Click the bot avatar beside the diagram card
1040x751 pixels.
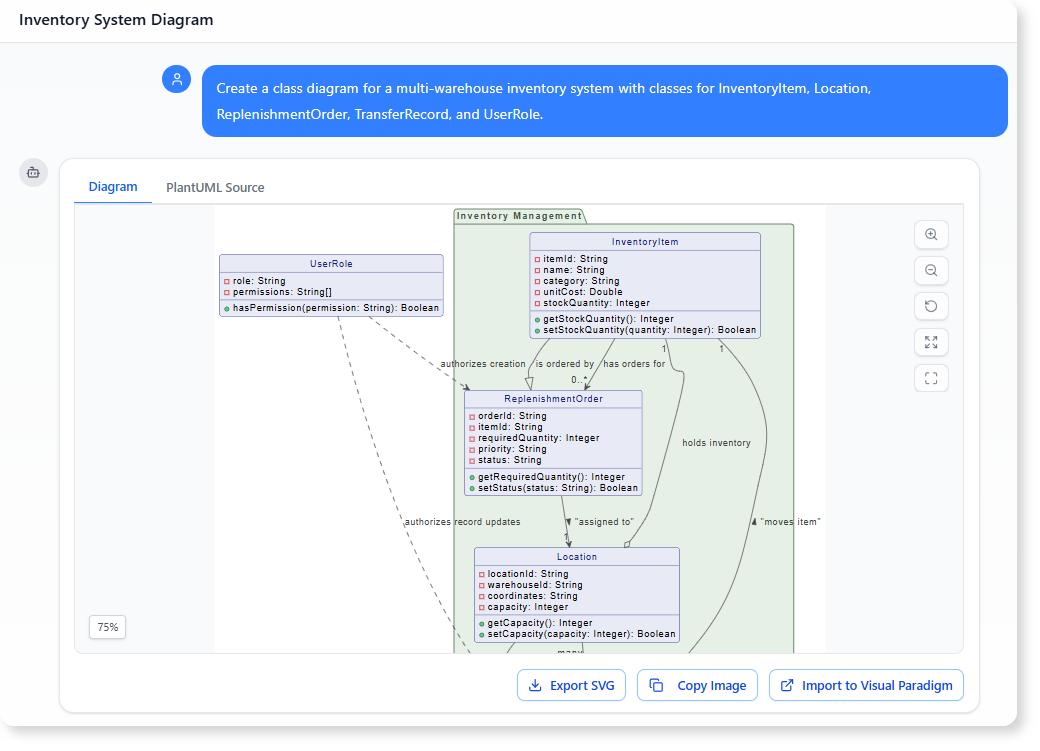tap(33, 172)
